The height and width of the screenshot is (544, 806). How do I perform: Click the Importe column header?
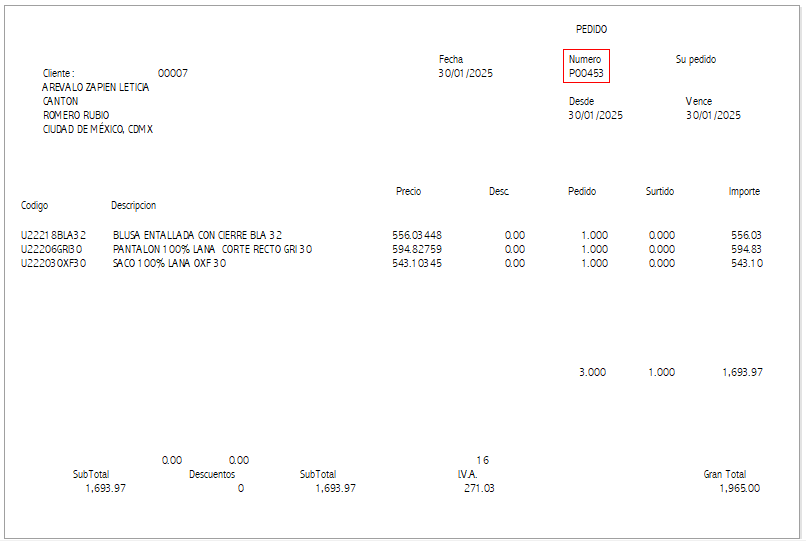point(744,191)
